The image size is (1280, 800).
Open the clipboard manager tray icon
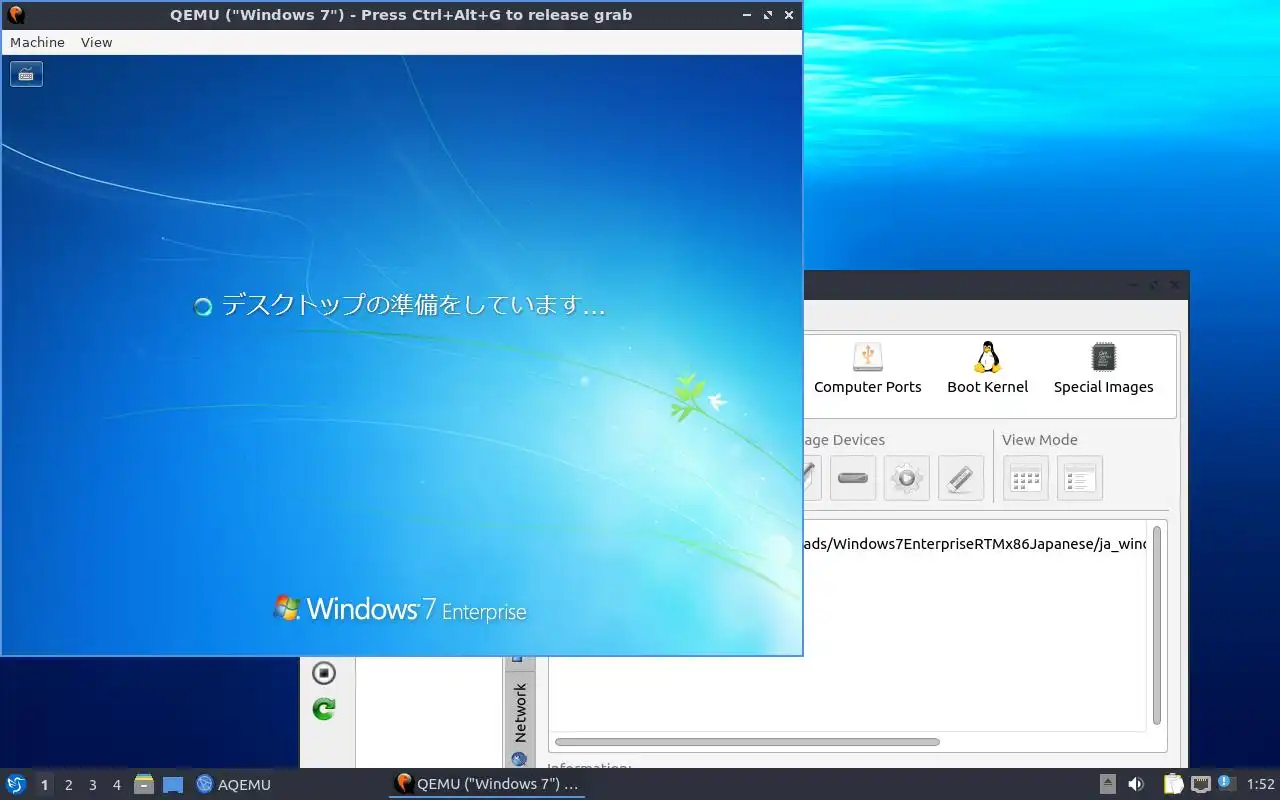[1173, 784]
